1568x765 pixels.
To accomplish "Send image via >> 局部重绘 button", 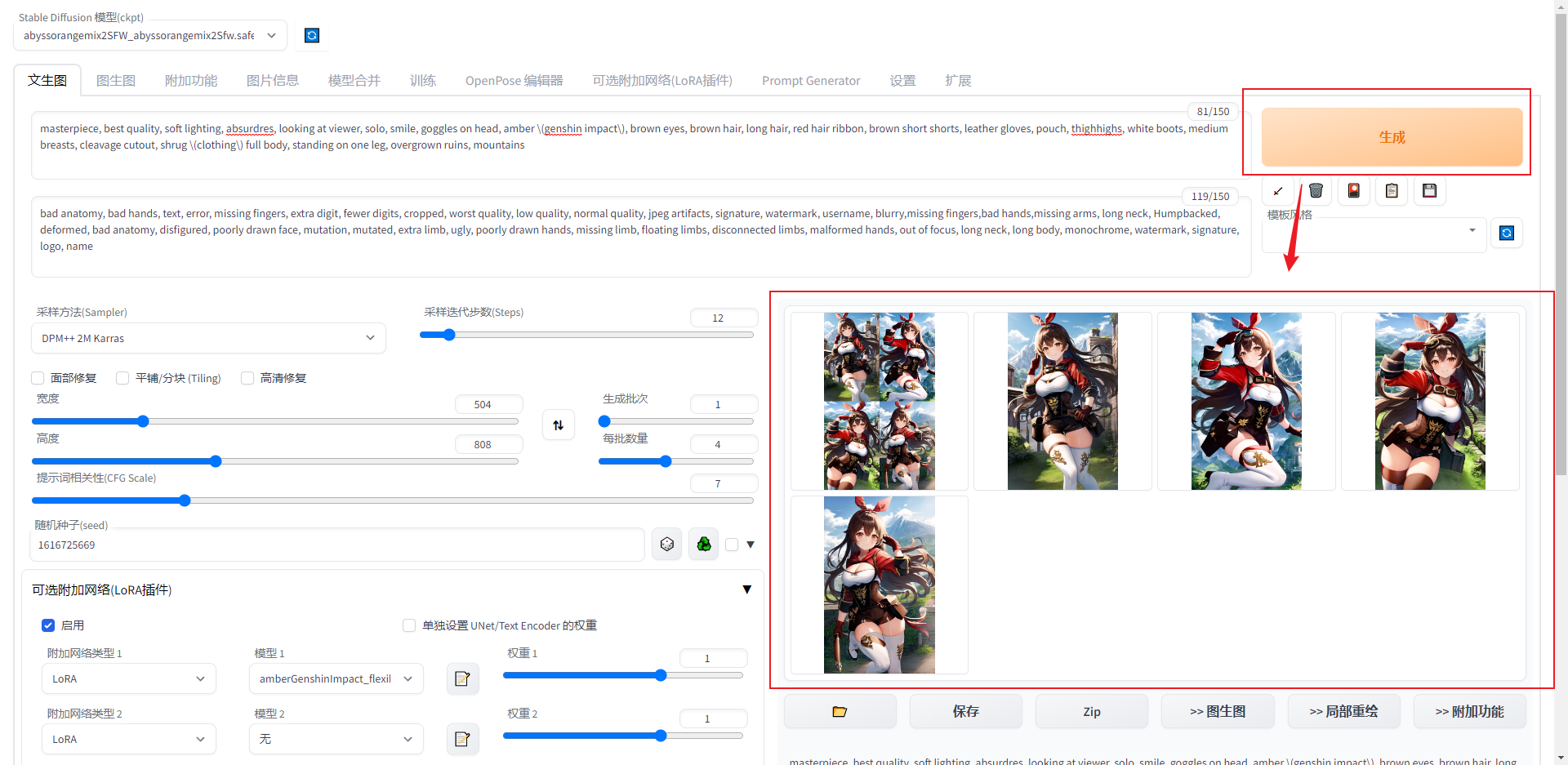I will point(1343,712).
